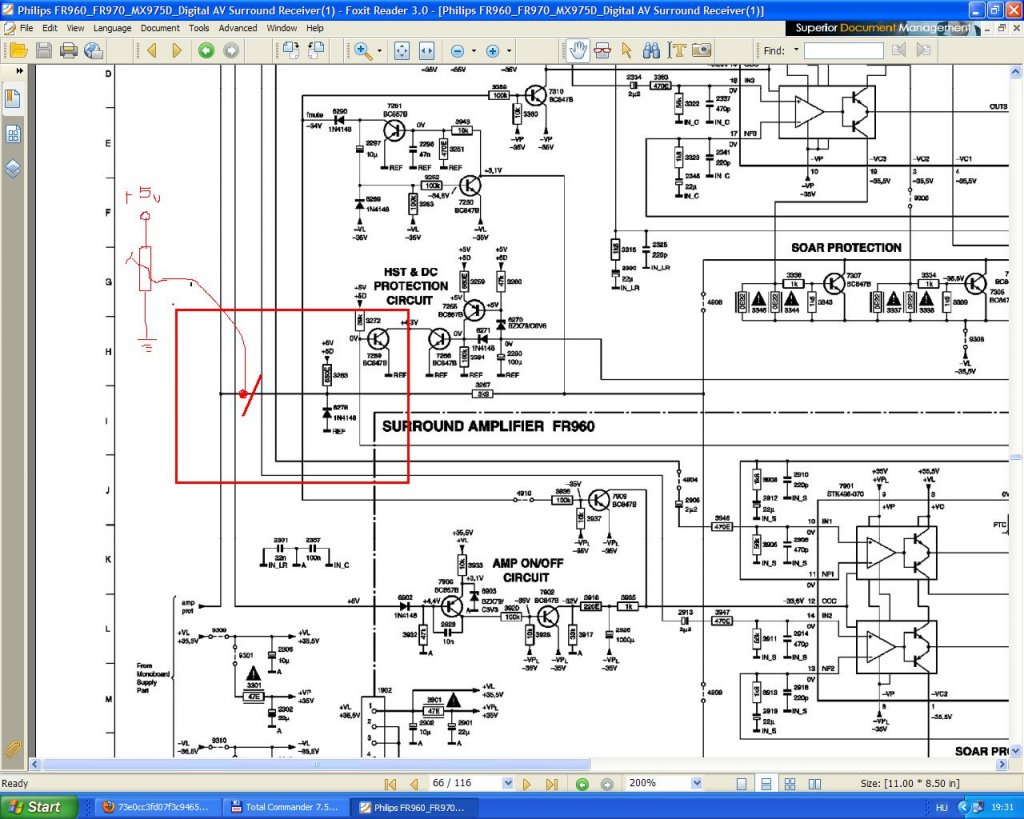Open the Find options dropdown arrow
1024x819 pixels.
tap(796, 50)
